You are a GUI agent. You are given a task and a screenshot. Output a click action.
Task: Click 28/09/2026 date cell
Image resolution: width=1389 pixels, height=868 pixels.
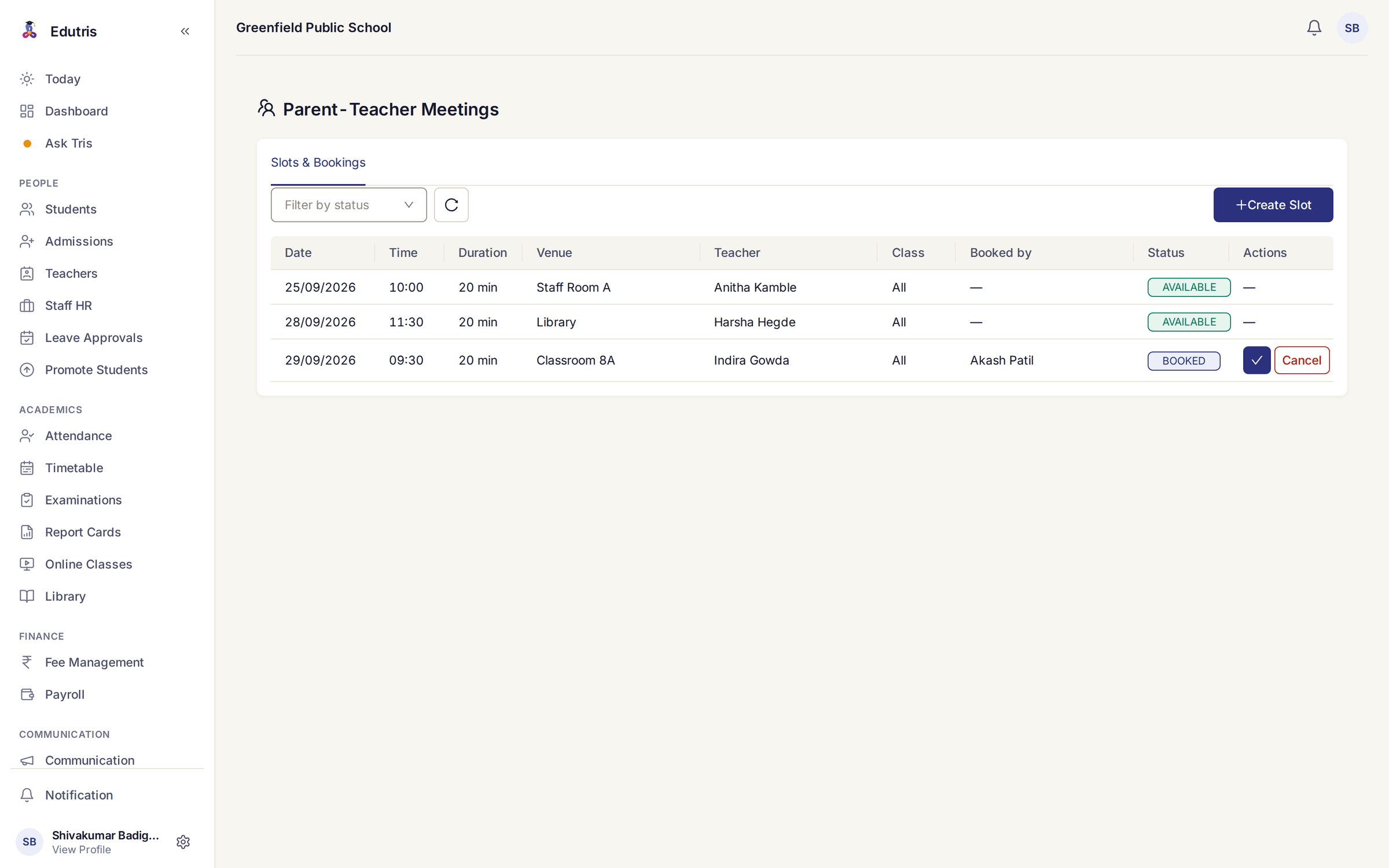tap(320, 322)
